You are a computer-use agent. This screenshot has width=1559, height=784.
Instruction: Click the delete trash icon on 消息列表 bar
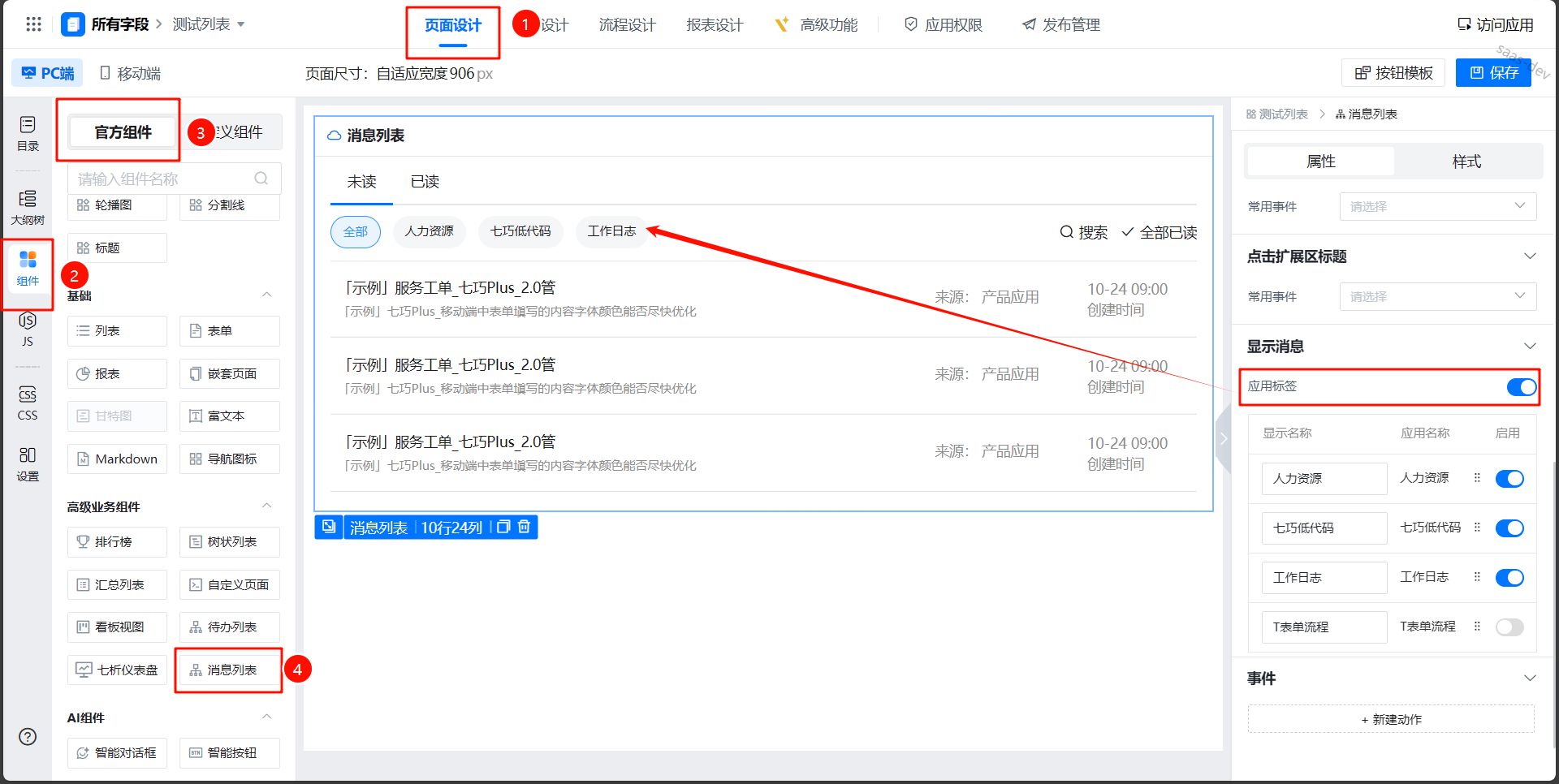525,527
